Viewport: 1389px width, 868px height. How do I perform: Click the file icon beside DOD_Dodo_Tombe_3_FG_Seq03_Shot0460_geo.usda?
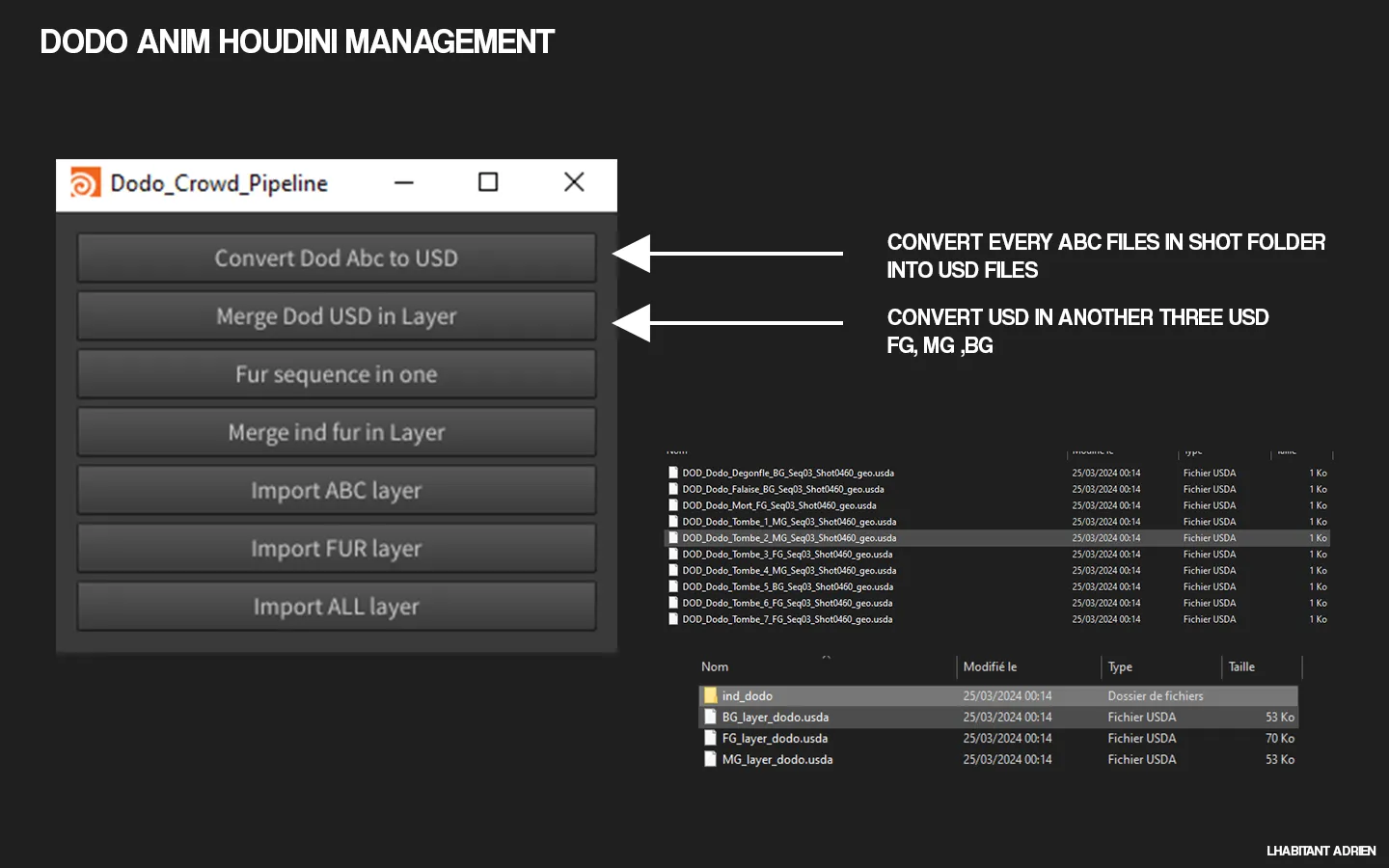(x=673, y=555)
